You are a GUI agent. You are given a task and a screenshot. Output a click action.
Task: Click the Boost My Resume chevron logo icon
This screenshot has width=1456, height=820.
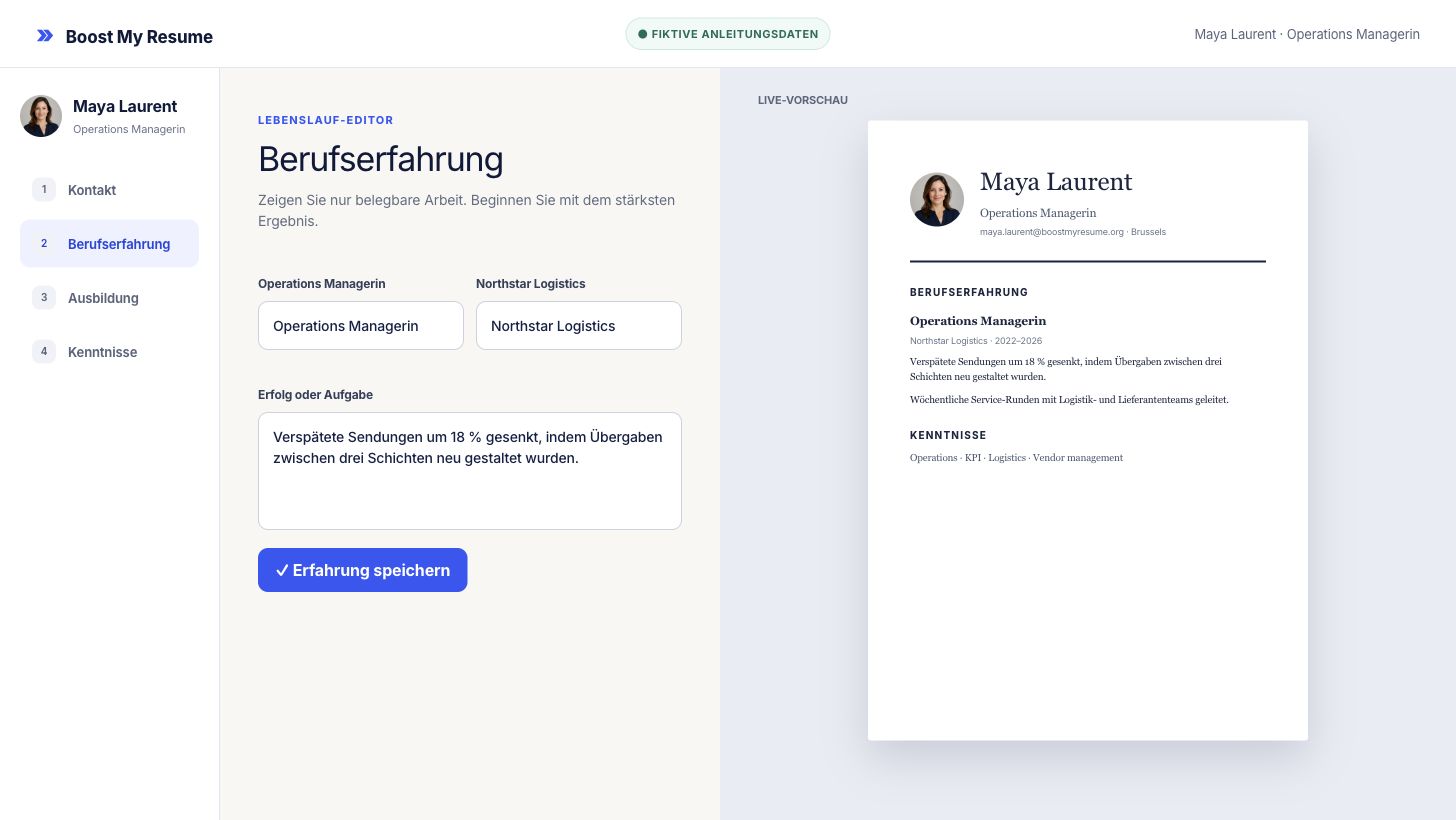coord(45,36)
